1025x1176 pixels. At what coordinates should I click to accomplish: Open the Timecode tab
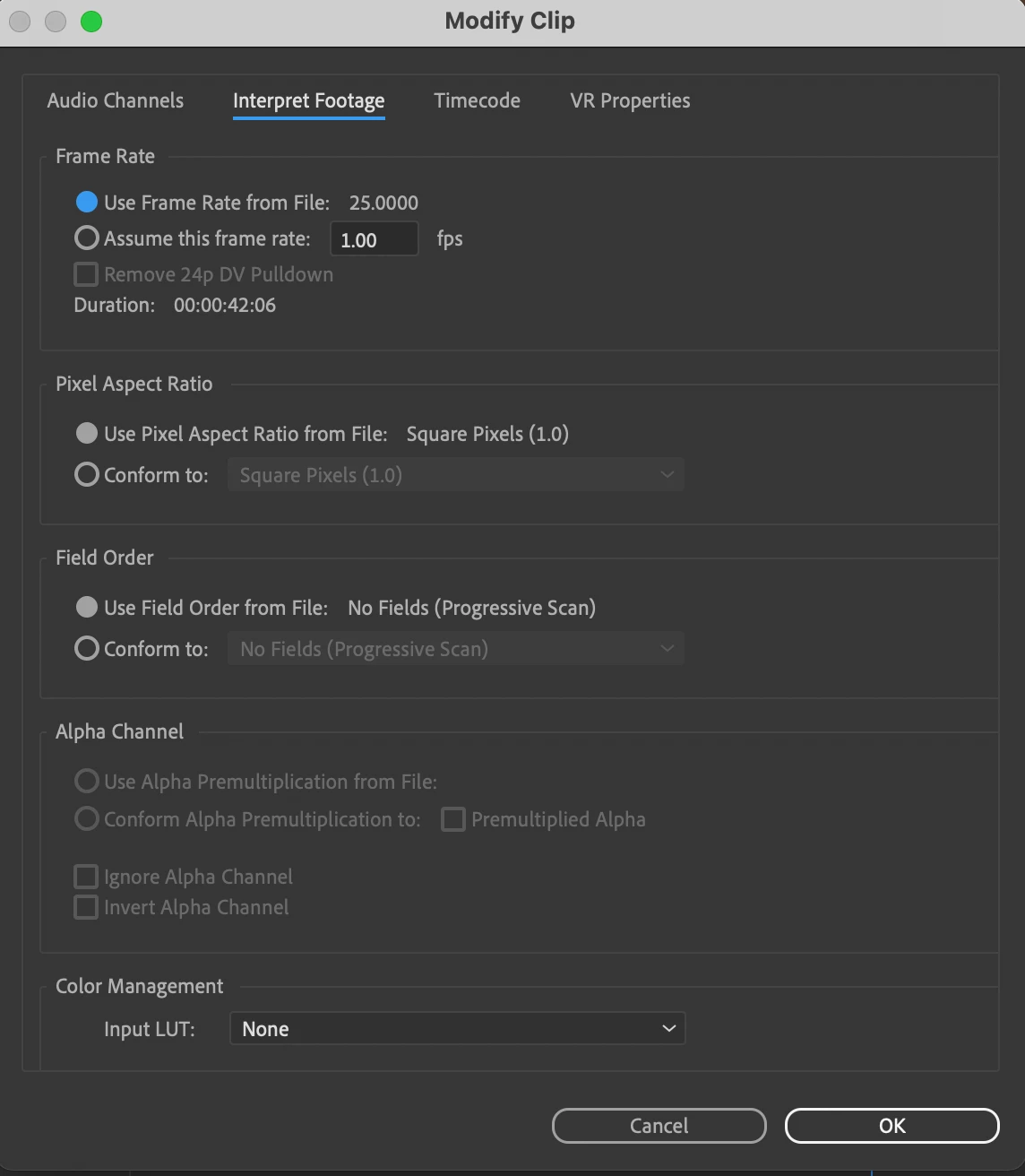(x=477, y=100)
